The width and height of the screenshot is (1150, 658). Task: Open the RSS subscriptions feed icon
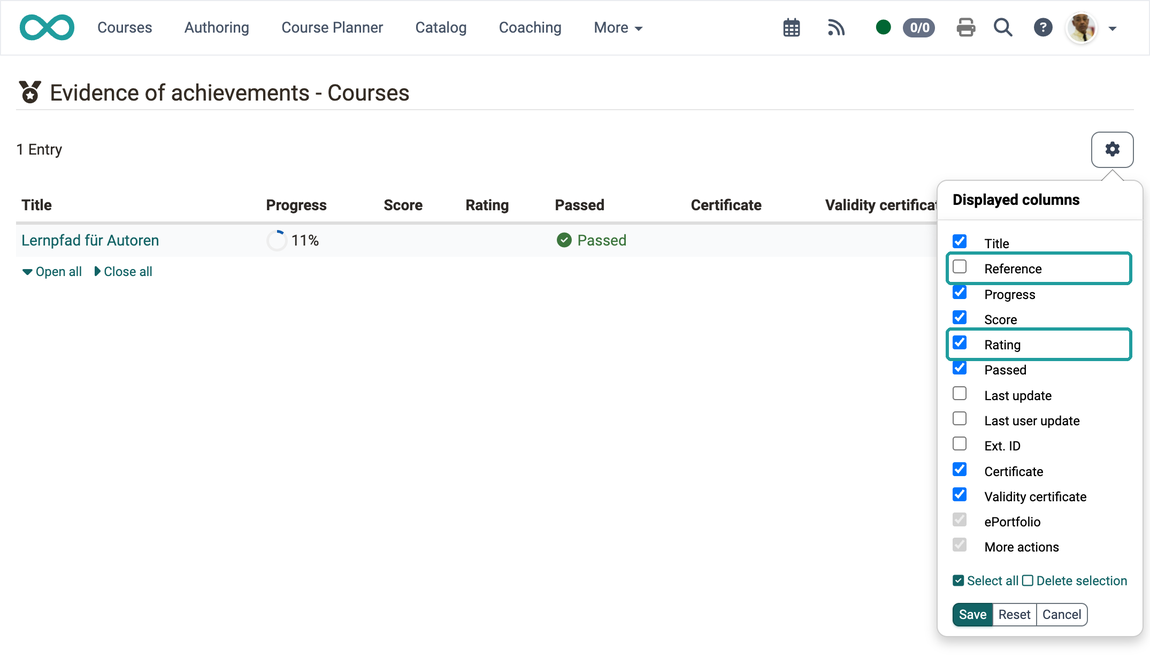836,28
